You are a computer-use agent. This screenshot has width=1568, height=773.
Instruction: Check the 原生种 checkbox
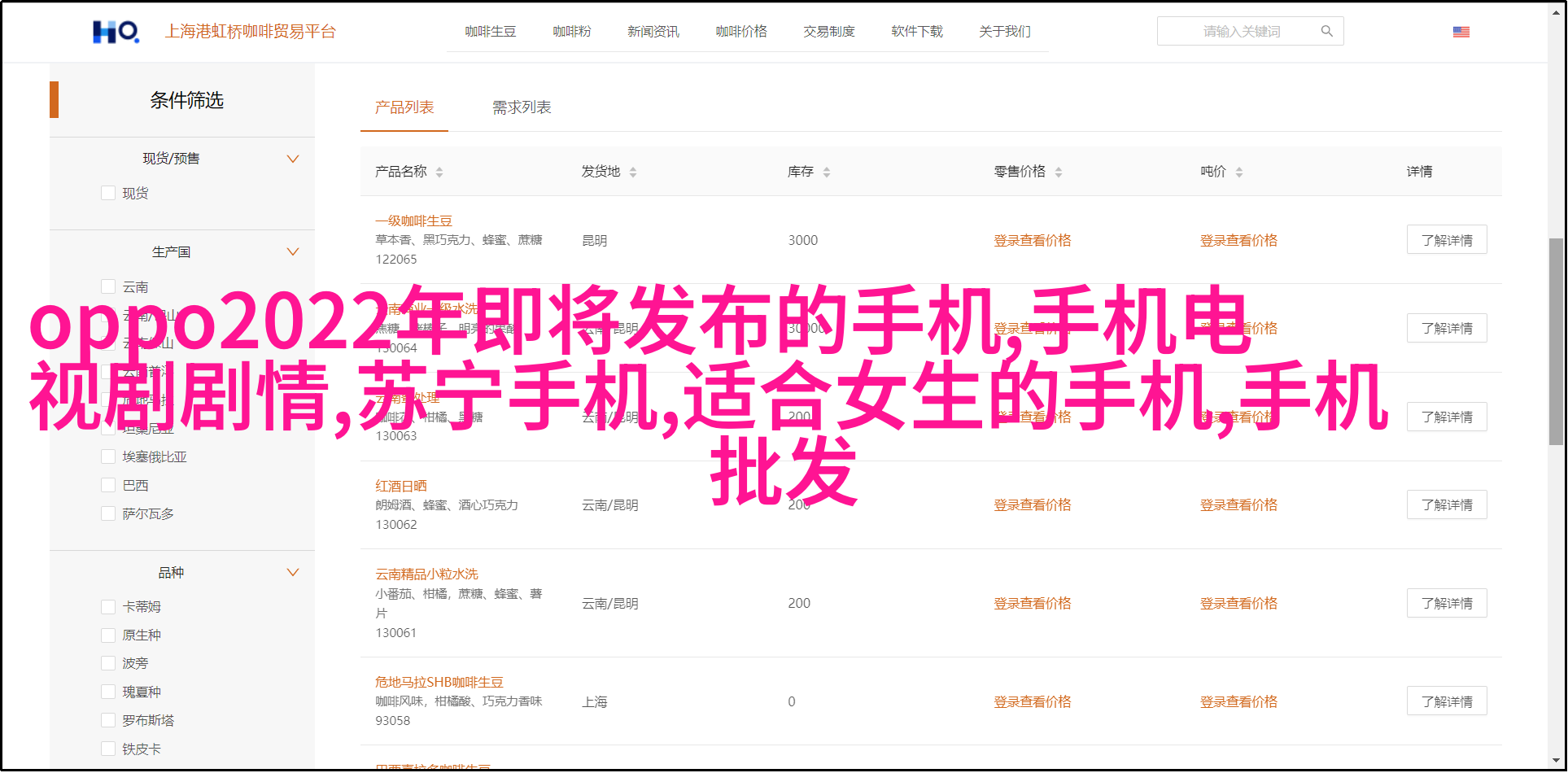(108, 635)
